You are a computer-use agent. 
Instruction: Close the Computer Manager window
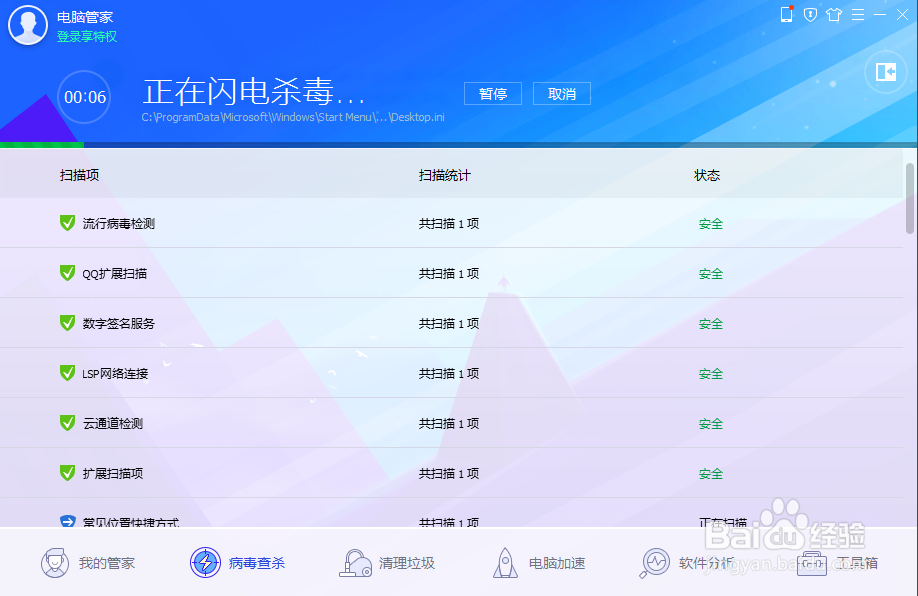pyautogui.click(x=902, y=15)
